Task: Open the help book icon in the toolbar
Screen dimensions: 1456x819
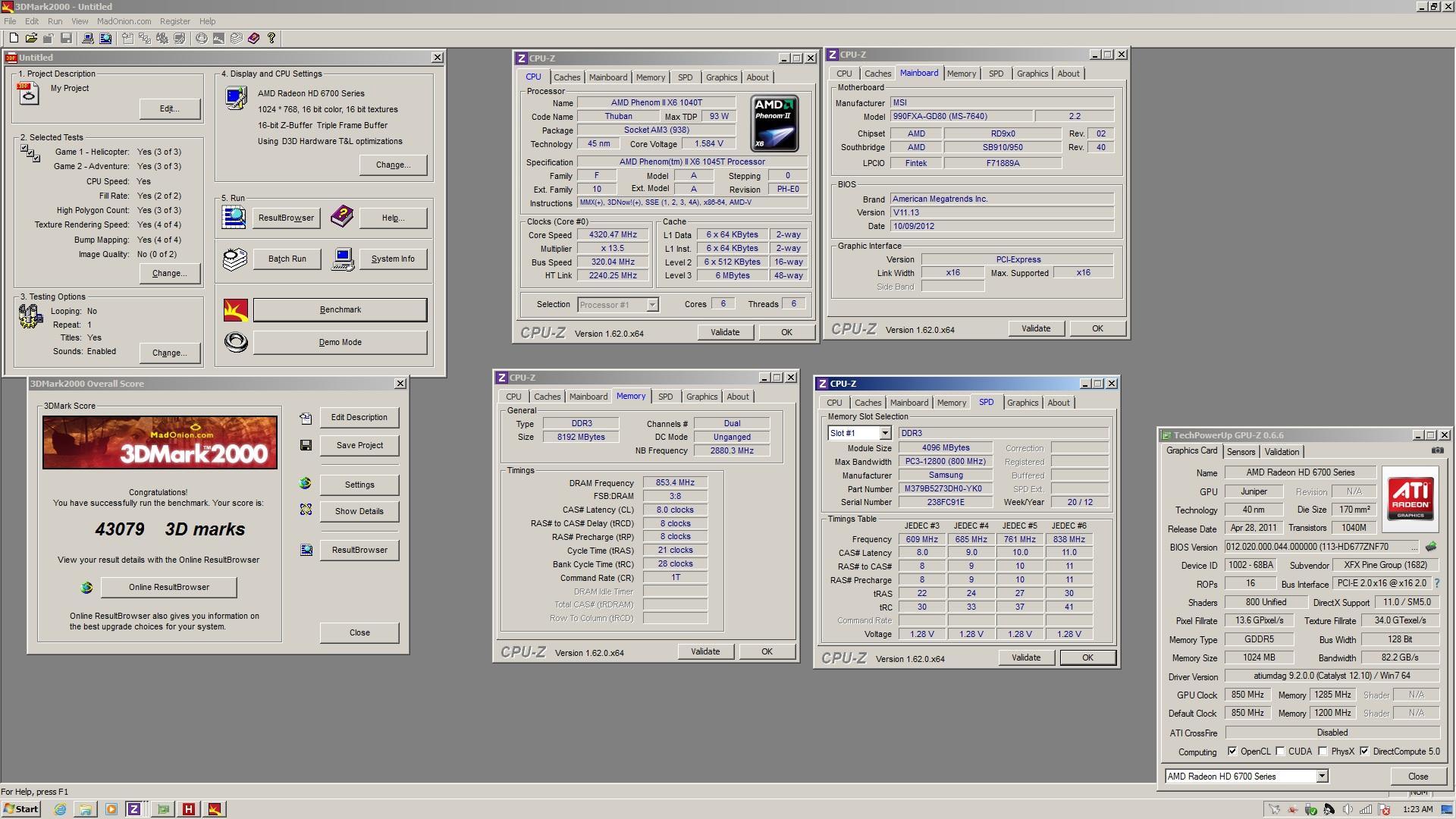Action: click(254, 38)
